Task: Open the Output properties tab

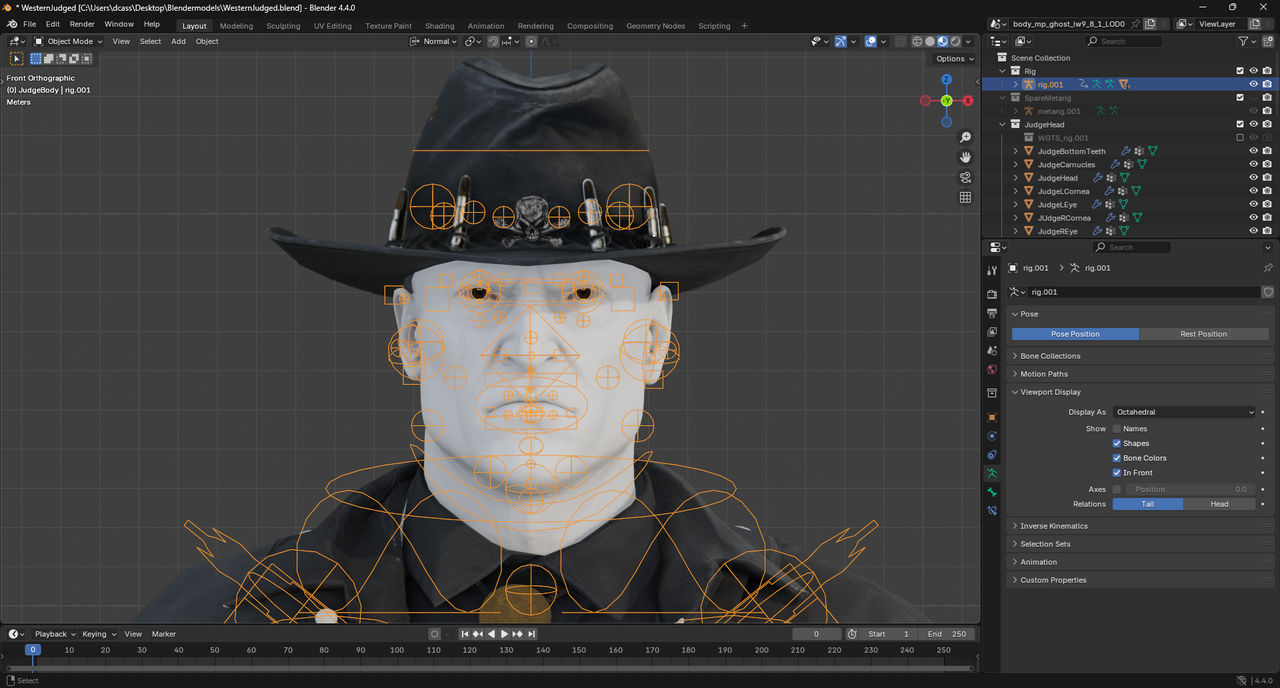Action: click(x=992, y=313)
